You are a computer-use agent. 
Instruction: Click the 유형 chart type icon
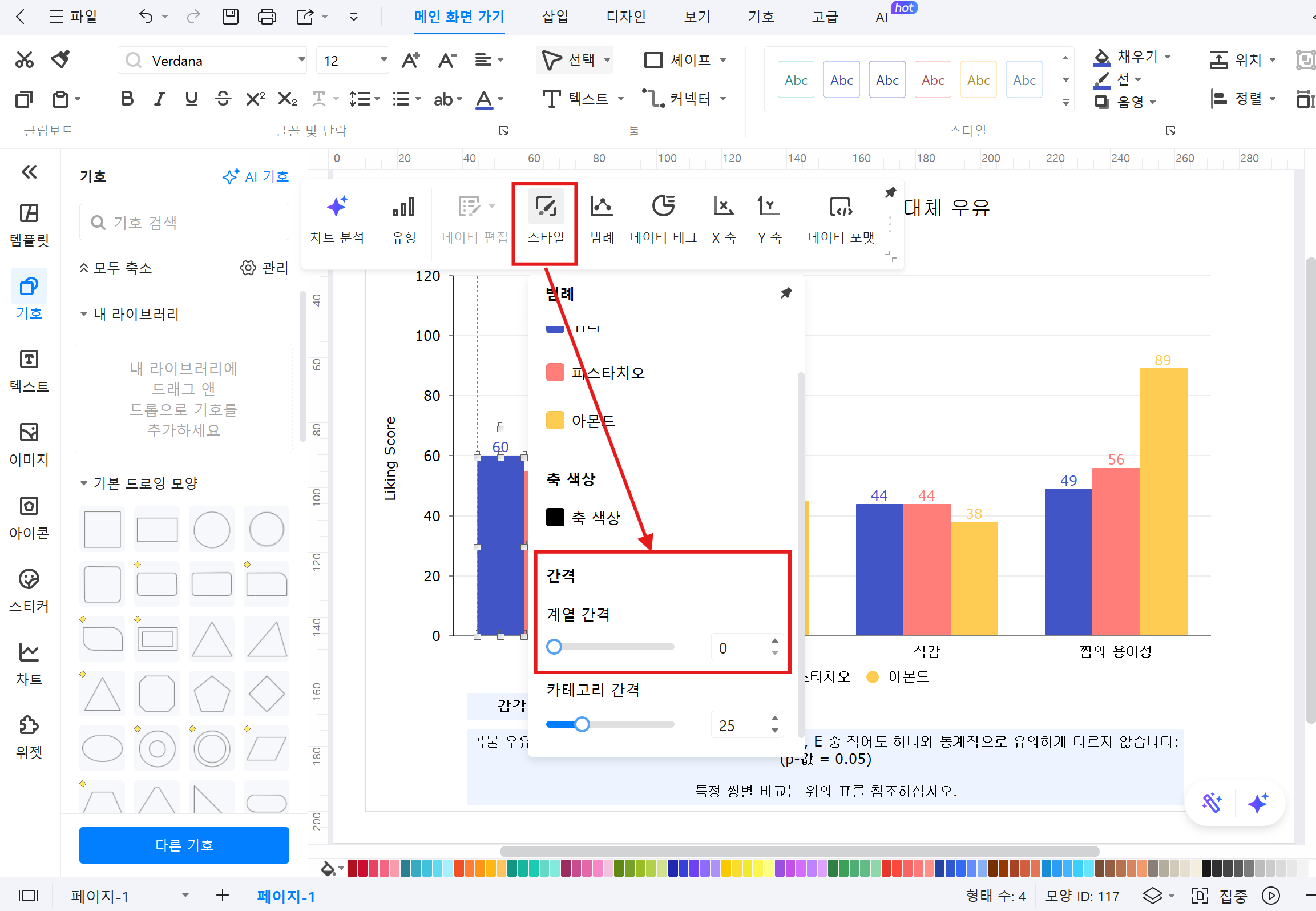403,206
